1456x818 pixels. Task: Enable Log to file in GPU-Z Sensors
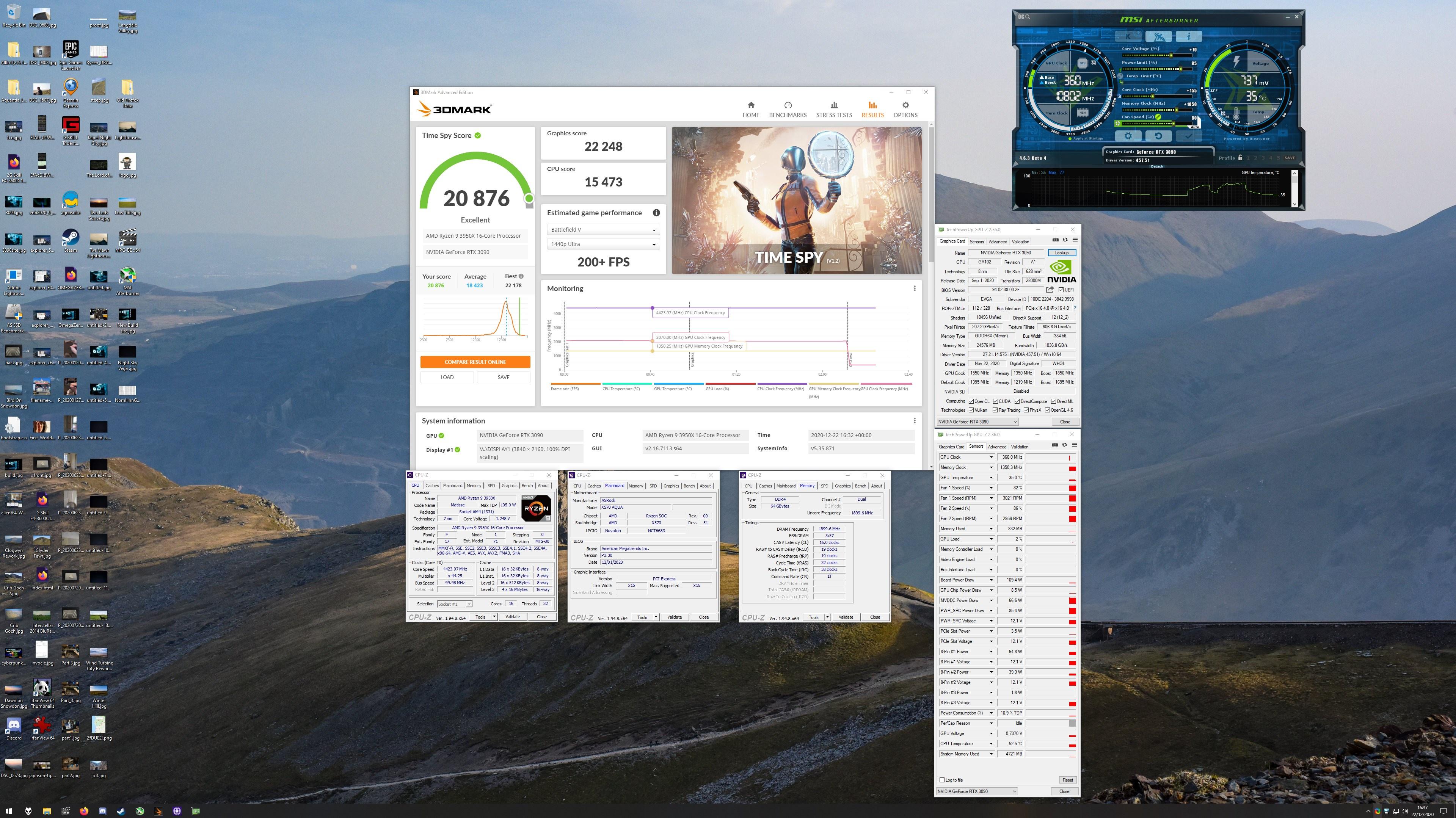point(941,780)
